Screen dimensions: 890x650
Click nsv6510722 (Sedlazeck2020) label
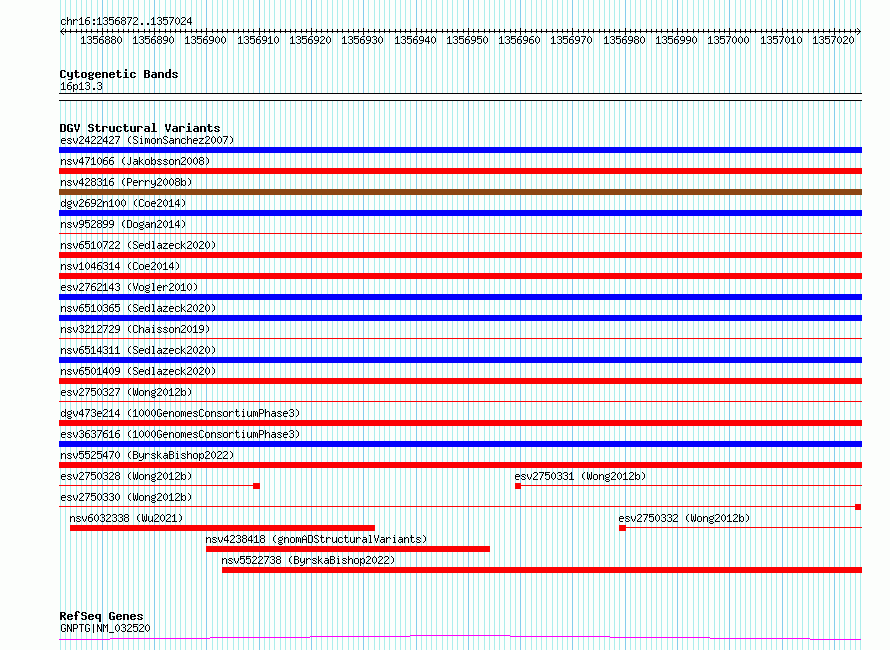pyautogui.click(x=138, y=245)
